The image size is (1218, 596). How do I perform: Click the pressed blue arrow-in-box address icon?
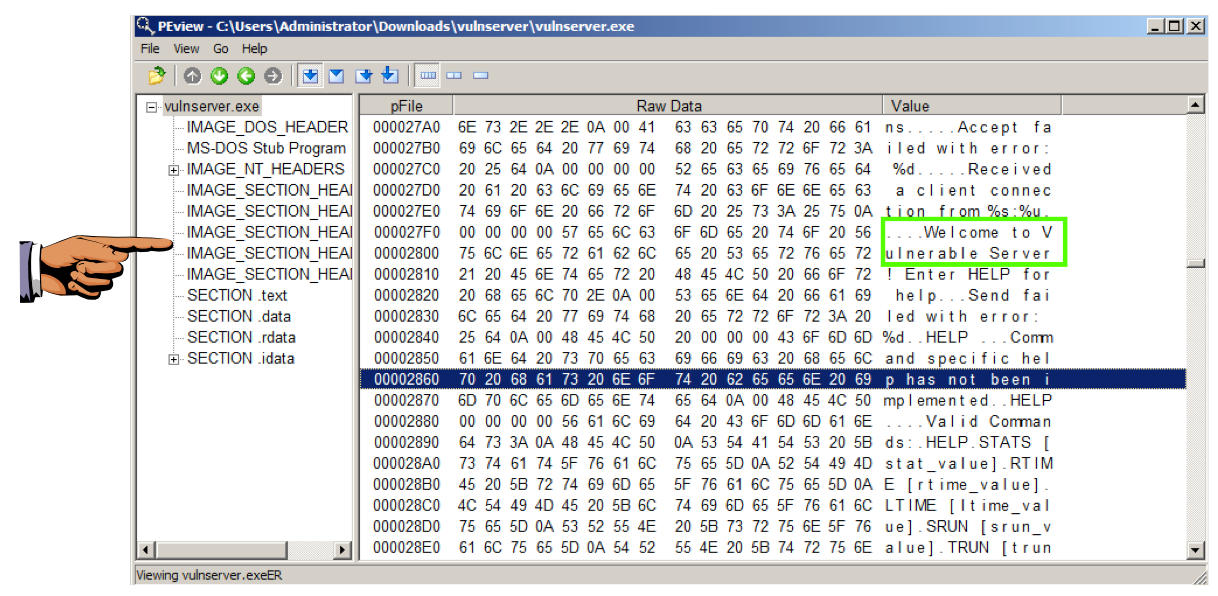310,76
